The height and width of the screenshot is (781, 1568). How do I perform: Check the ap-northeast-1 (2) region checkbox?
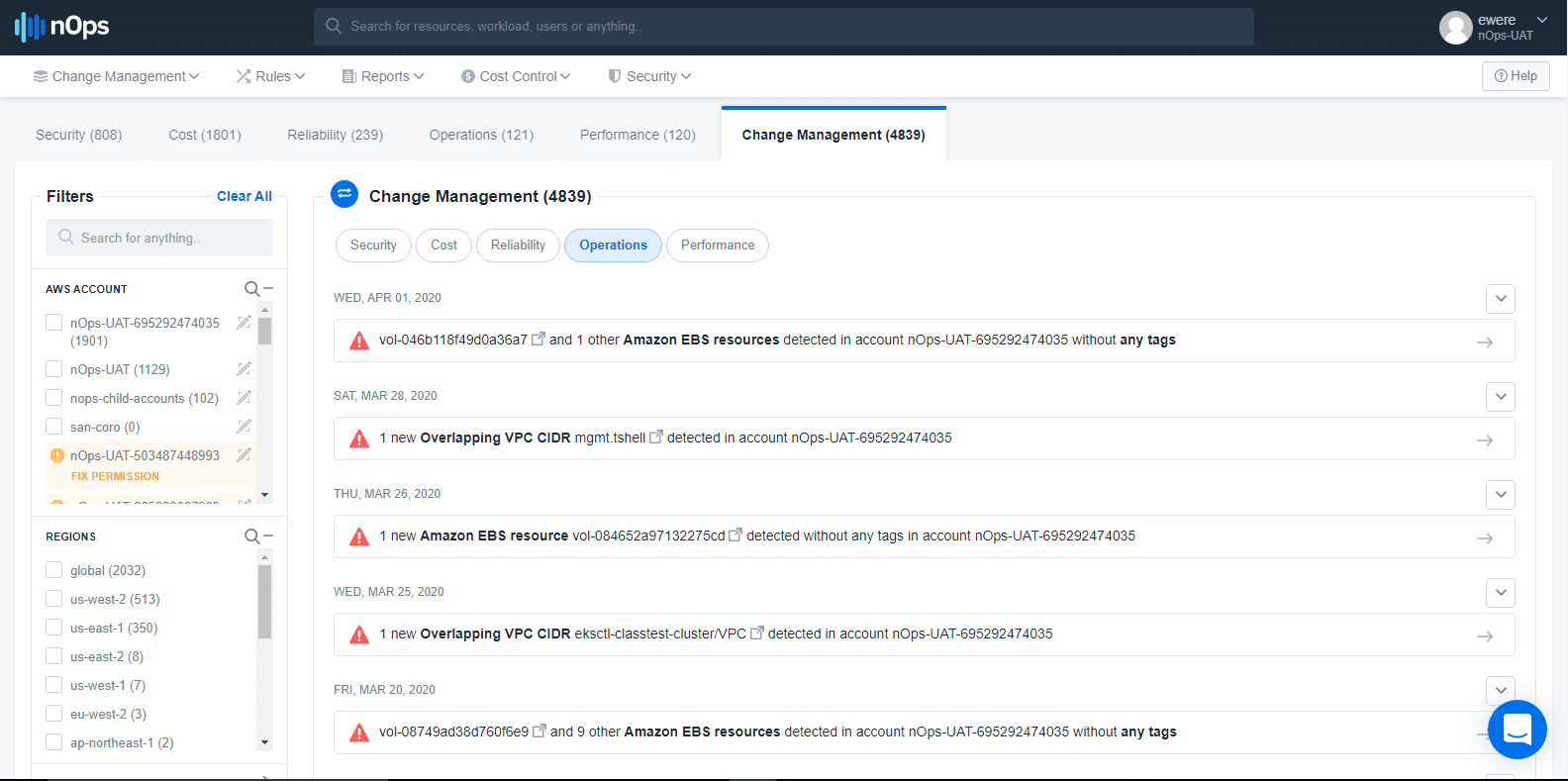(54, 742)
